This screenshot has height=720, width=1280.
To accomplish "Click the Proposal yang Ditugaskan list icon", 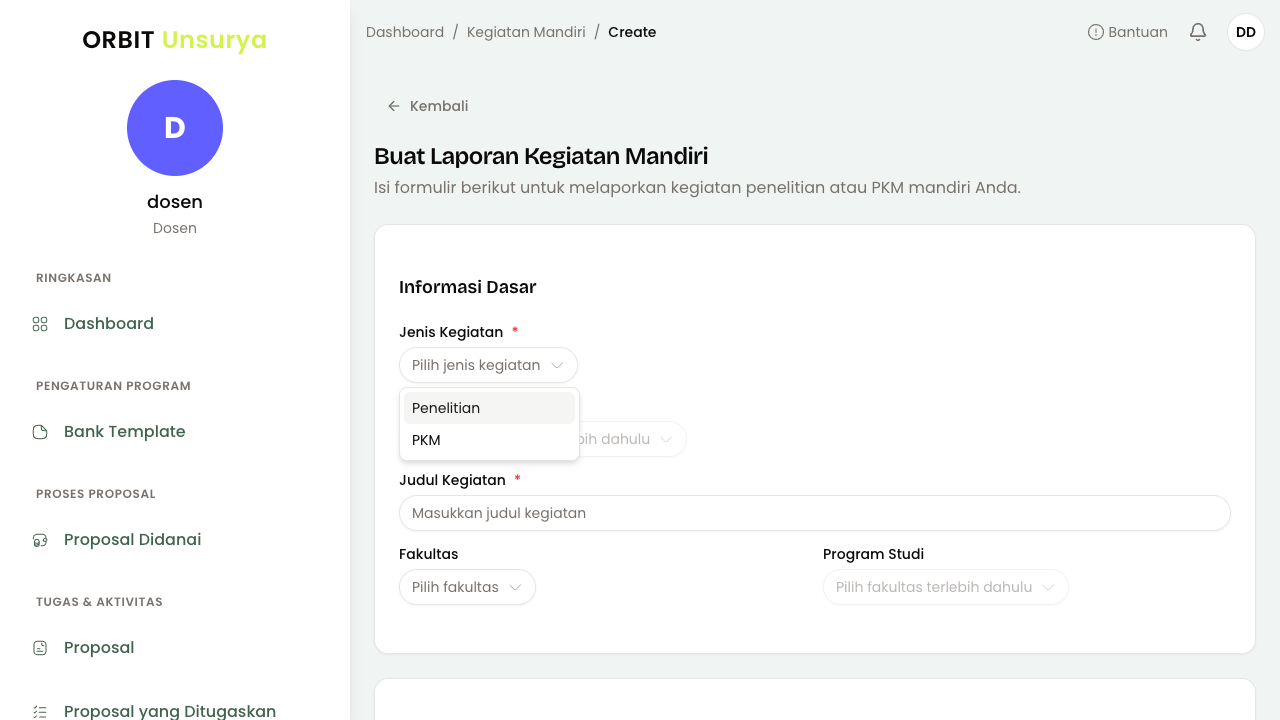I will point(40,712).
